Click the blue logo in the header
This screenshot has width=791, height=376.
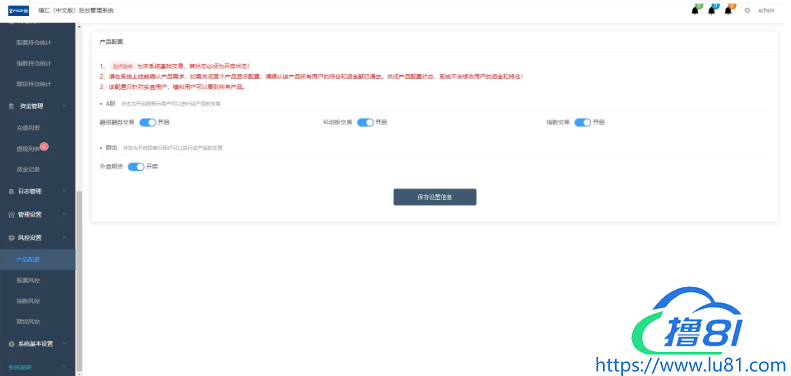[x=19, y=11]
